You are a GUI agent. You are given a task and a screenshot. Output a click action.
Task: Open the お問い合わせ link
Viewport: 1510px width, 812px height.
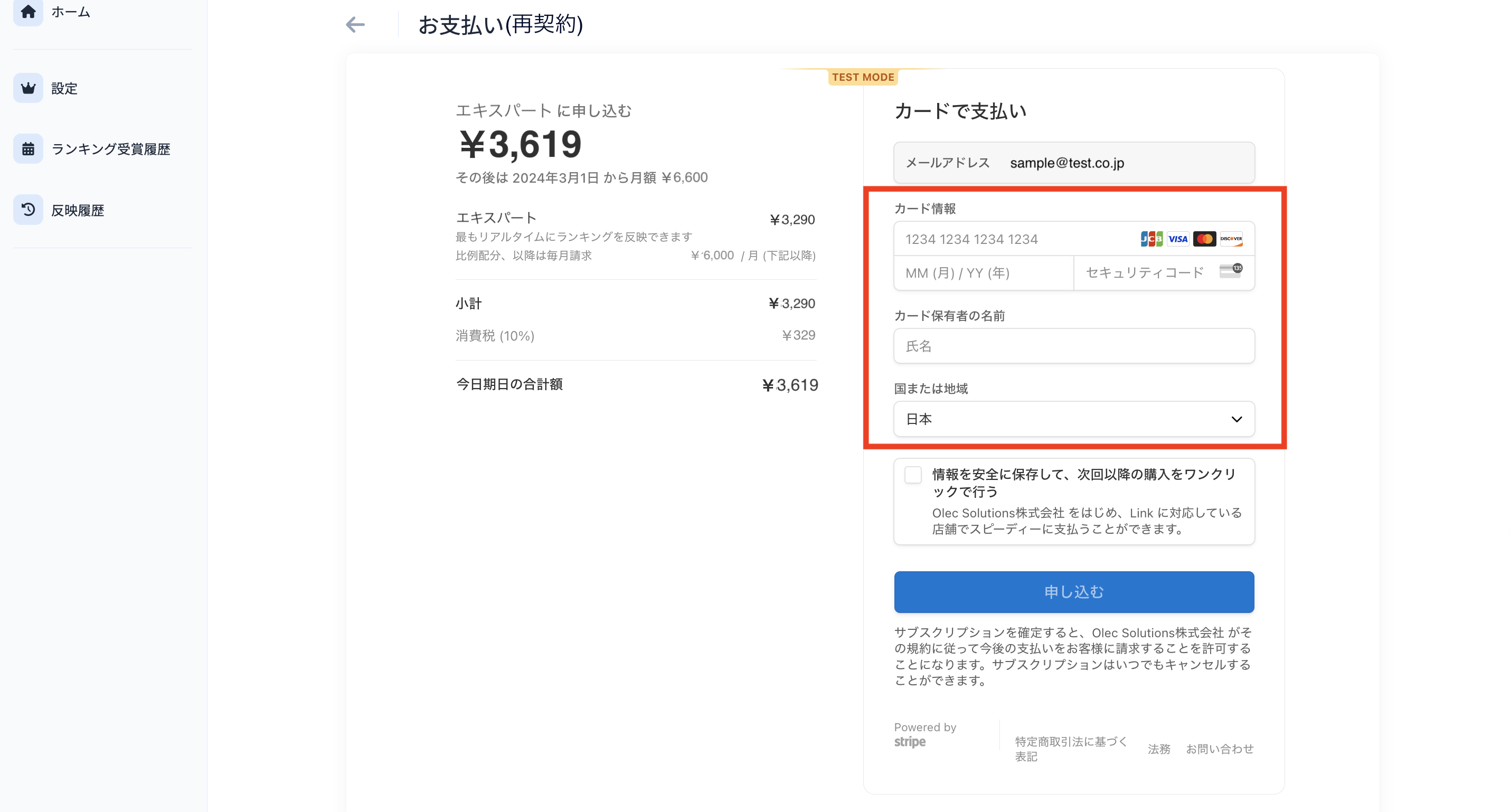1220,749
